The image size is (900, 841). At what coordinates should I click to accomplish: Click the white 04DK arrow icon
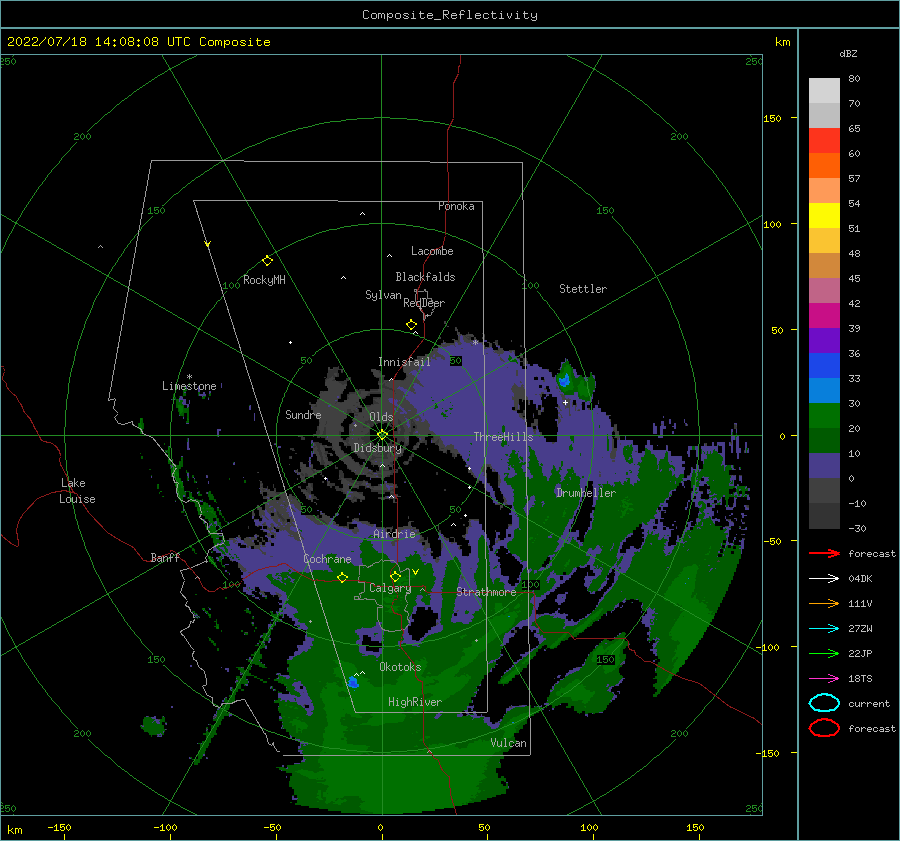[824, 578]
